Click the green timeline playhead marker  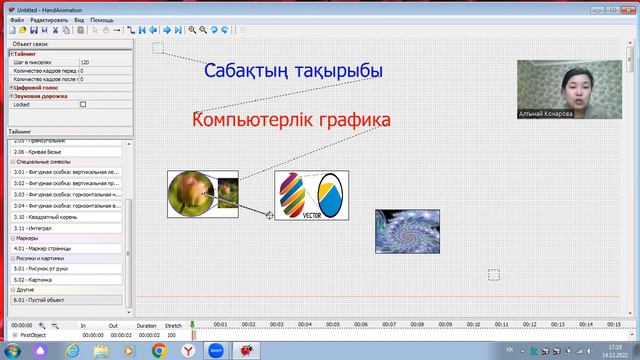pyautogui.click(x=193, y=325)
